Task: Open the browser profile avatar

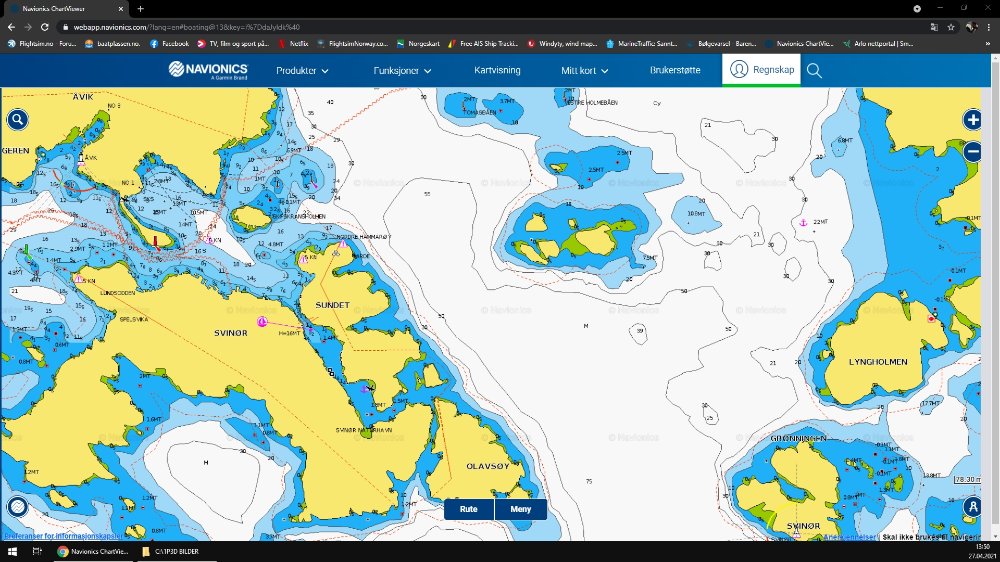Action: click(971, 27)
